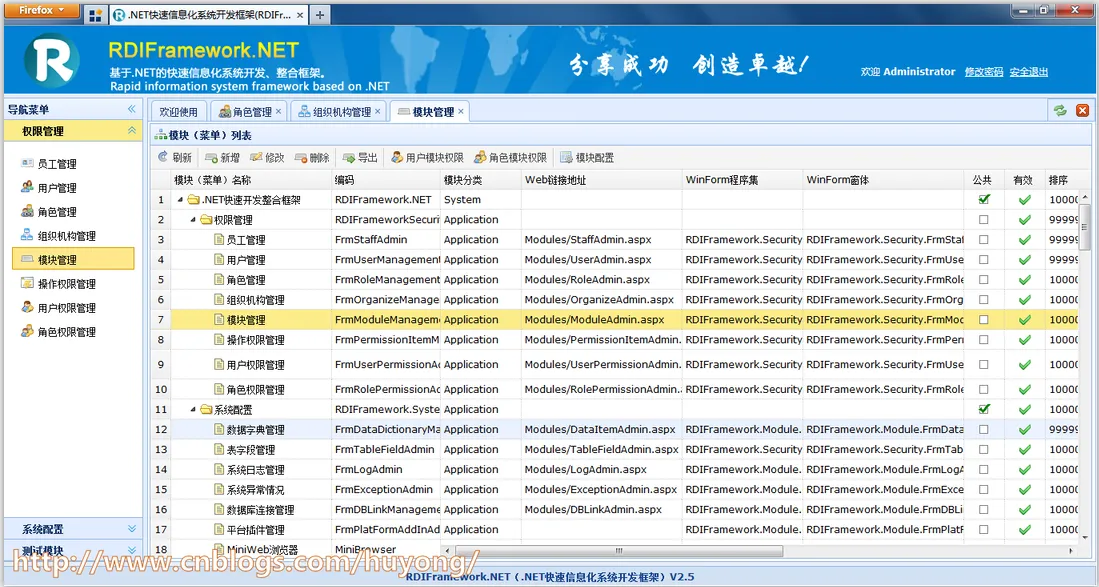Toggle 公共 checkbox for .NET快速开发整合框架 row
This screenshot has height=587, width=1099.
(x=984, y=200)
